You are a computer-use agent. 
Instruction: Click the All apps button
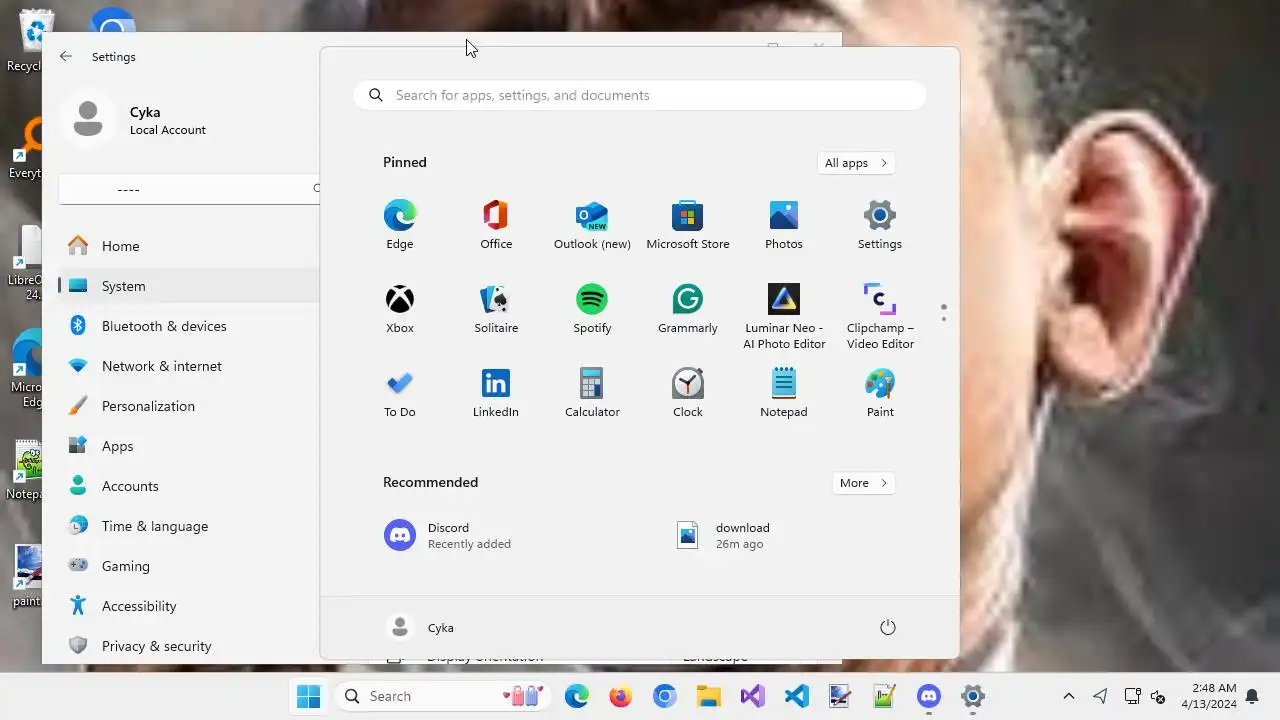point(855,163)
